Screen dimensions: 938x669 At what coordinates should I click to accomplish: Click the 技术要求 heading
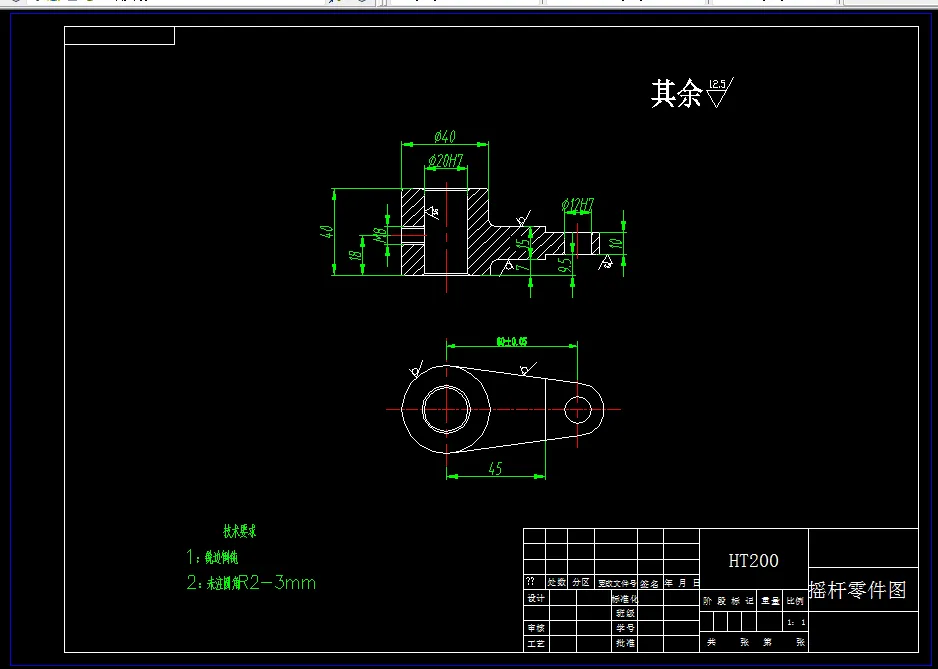(240, 531)
